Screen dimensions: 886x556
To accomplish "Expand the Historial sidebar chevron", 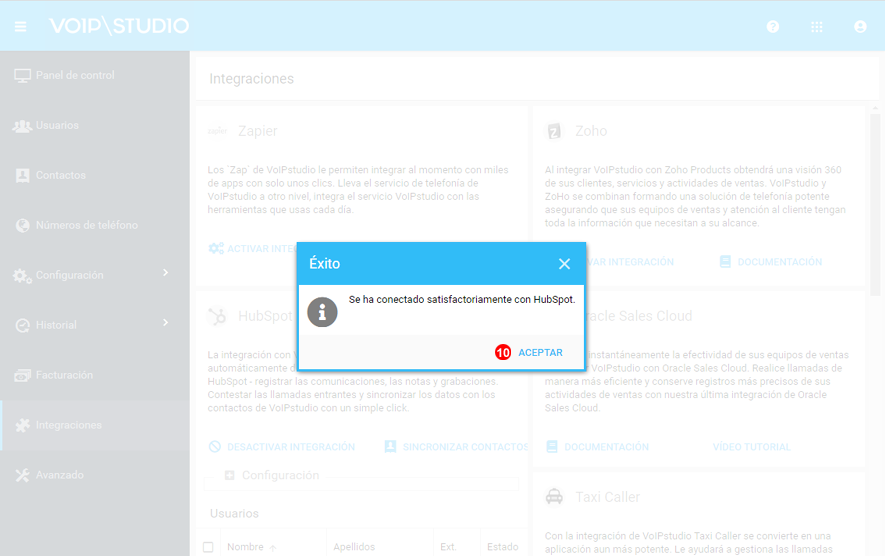I will (x=166, y=323).
